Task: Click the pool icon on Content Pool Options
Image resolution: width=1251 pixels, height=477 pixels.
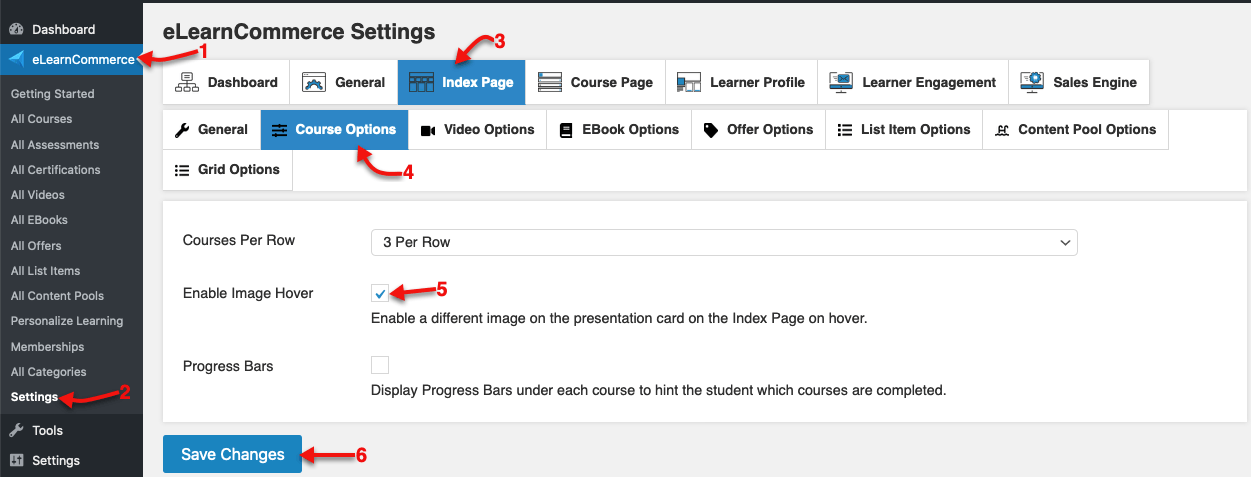Action: (x=1002, y=130)
